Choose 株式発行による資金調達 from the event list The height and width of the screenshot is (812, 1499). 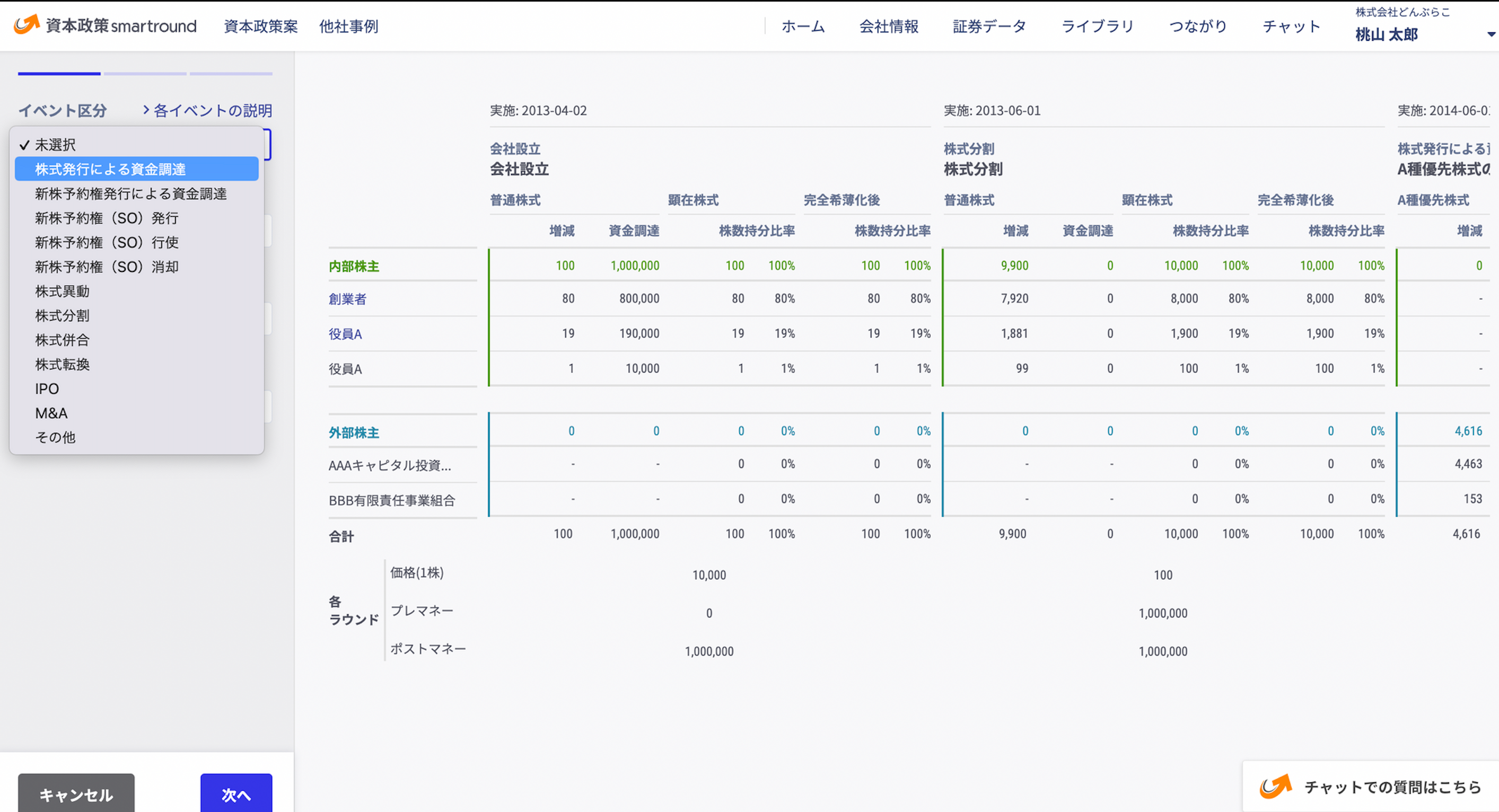(112, 169)
